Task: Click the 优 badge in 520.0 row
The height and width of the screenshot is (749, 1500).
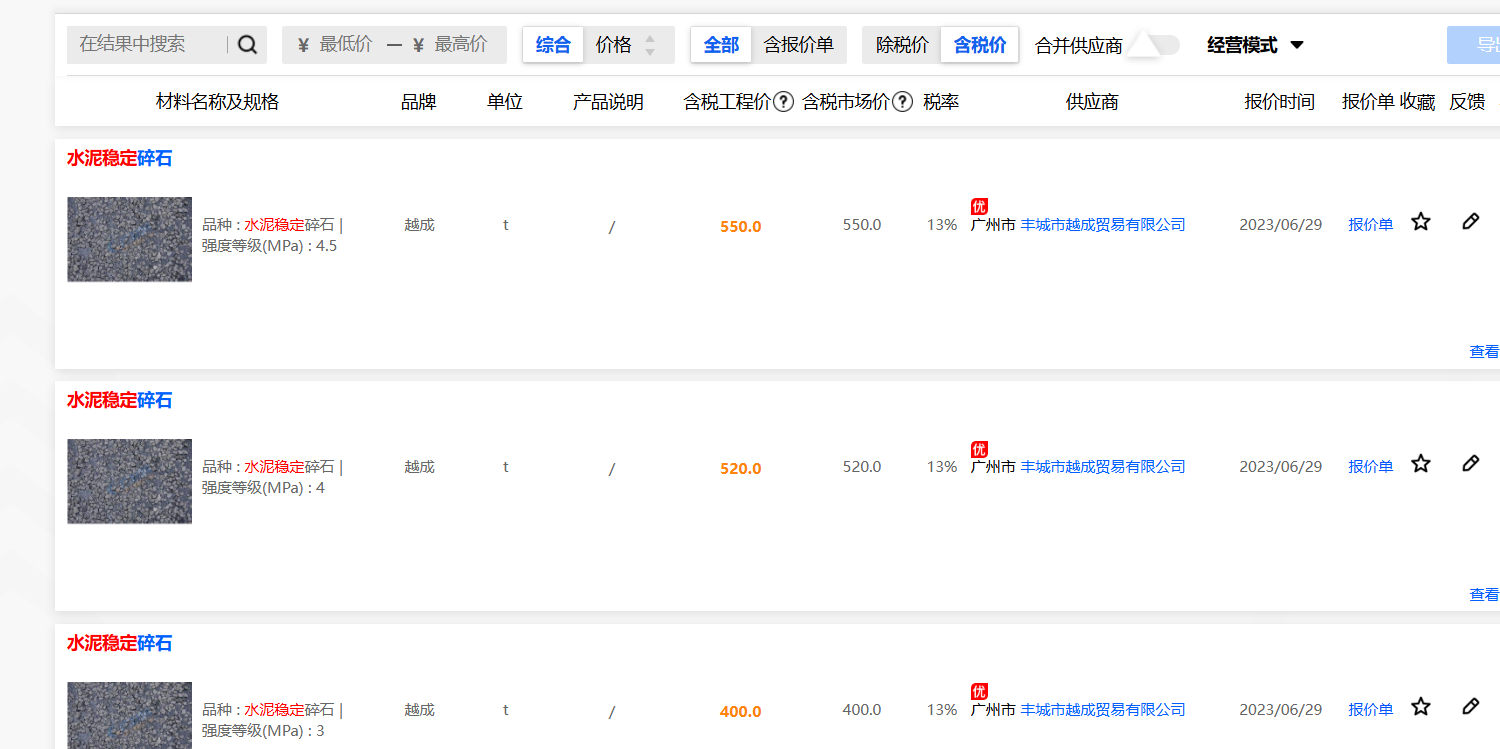Action: point(979,449)
